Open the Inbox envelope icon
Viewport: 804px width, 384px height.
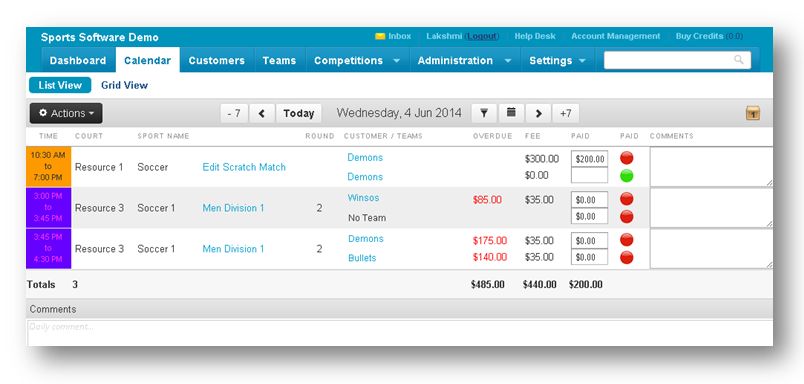pyautogui.click(x=380, y=36)
